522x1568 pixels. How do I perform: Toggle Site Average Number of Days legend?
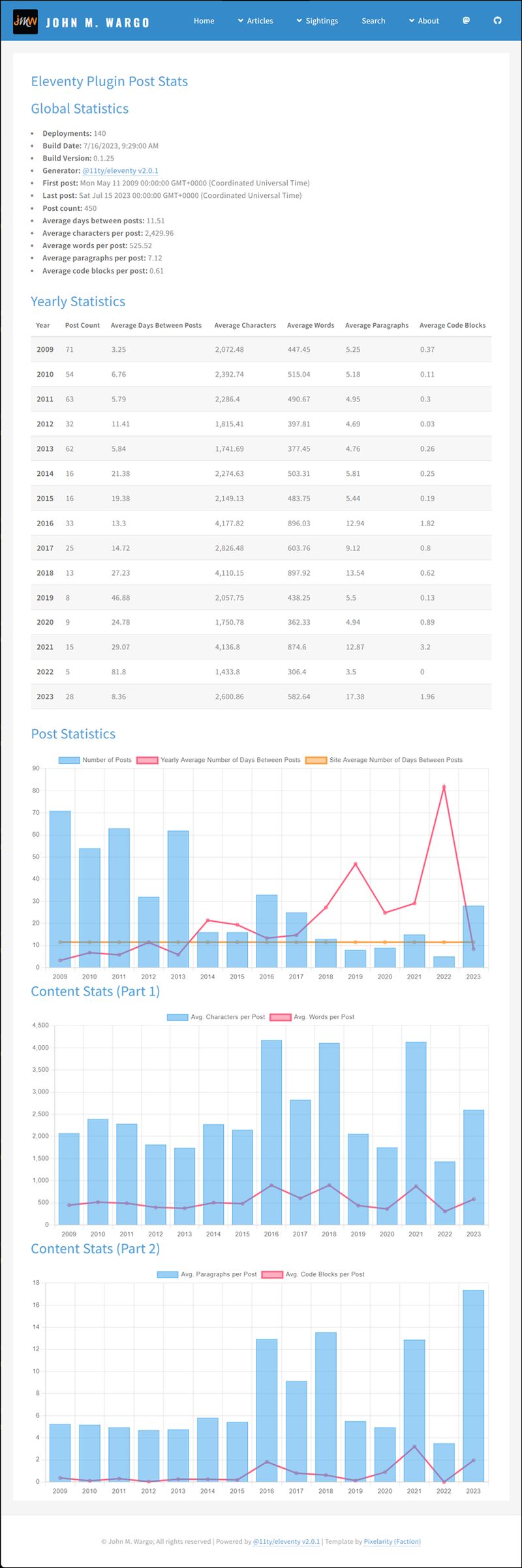click(384, 760)
